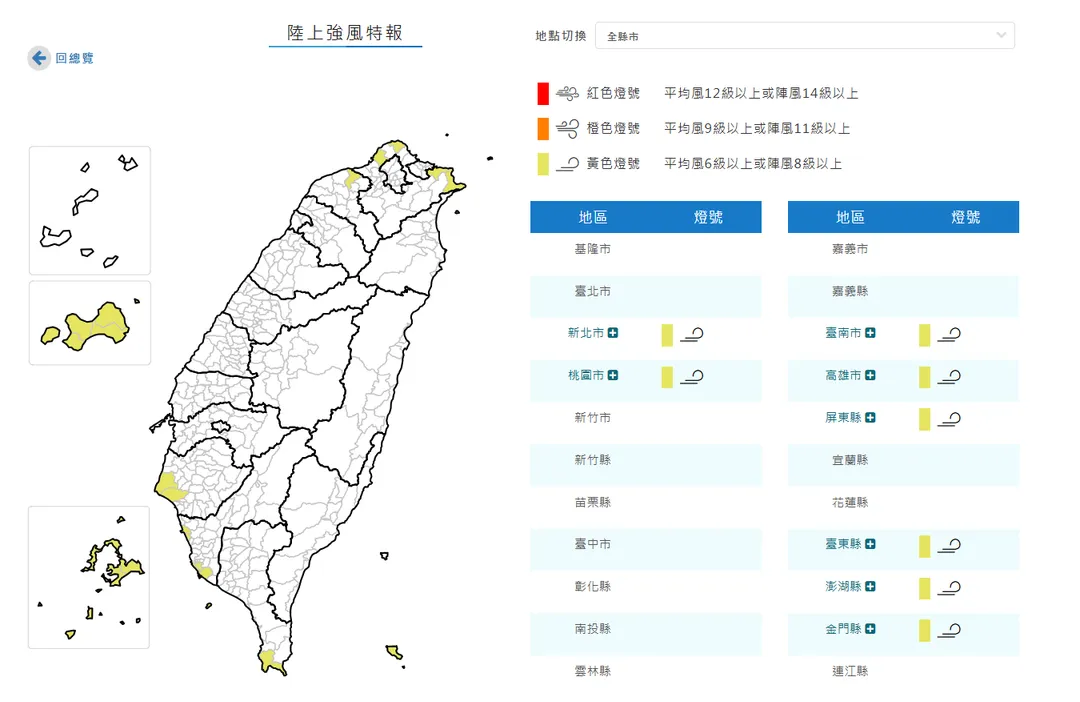Open the 回總覽 overview link
This screenshot has height=702, width=1080.
74,59
